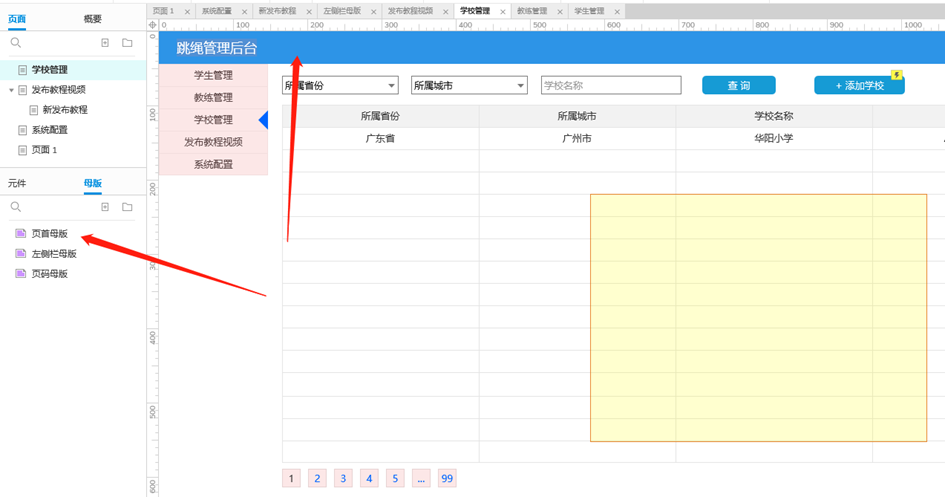Open the 概要 outline panel tab

point(92,19)
